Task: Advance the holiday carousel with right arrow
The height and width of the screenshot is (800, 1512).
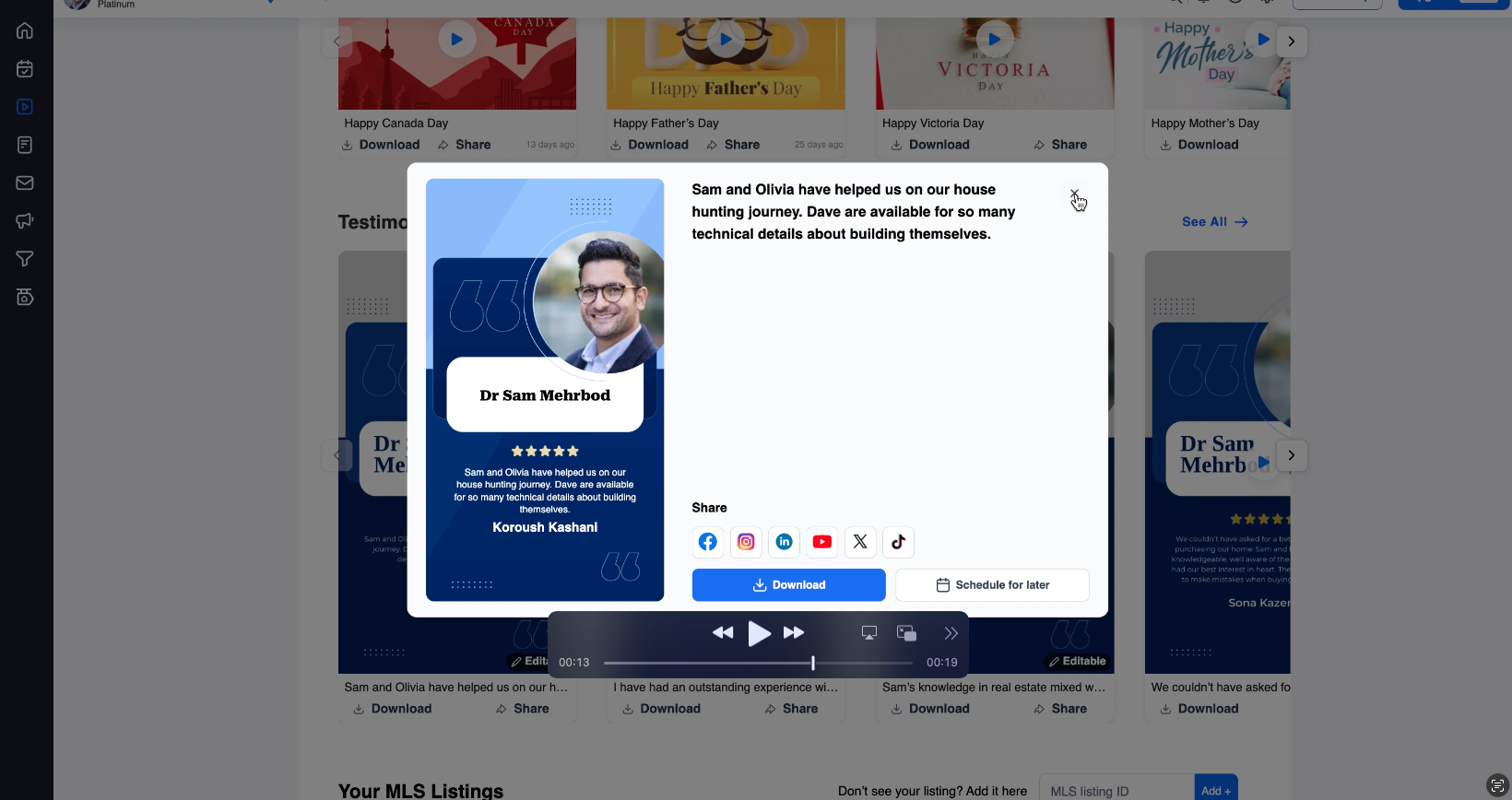Action: pos(1292,41)
